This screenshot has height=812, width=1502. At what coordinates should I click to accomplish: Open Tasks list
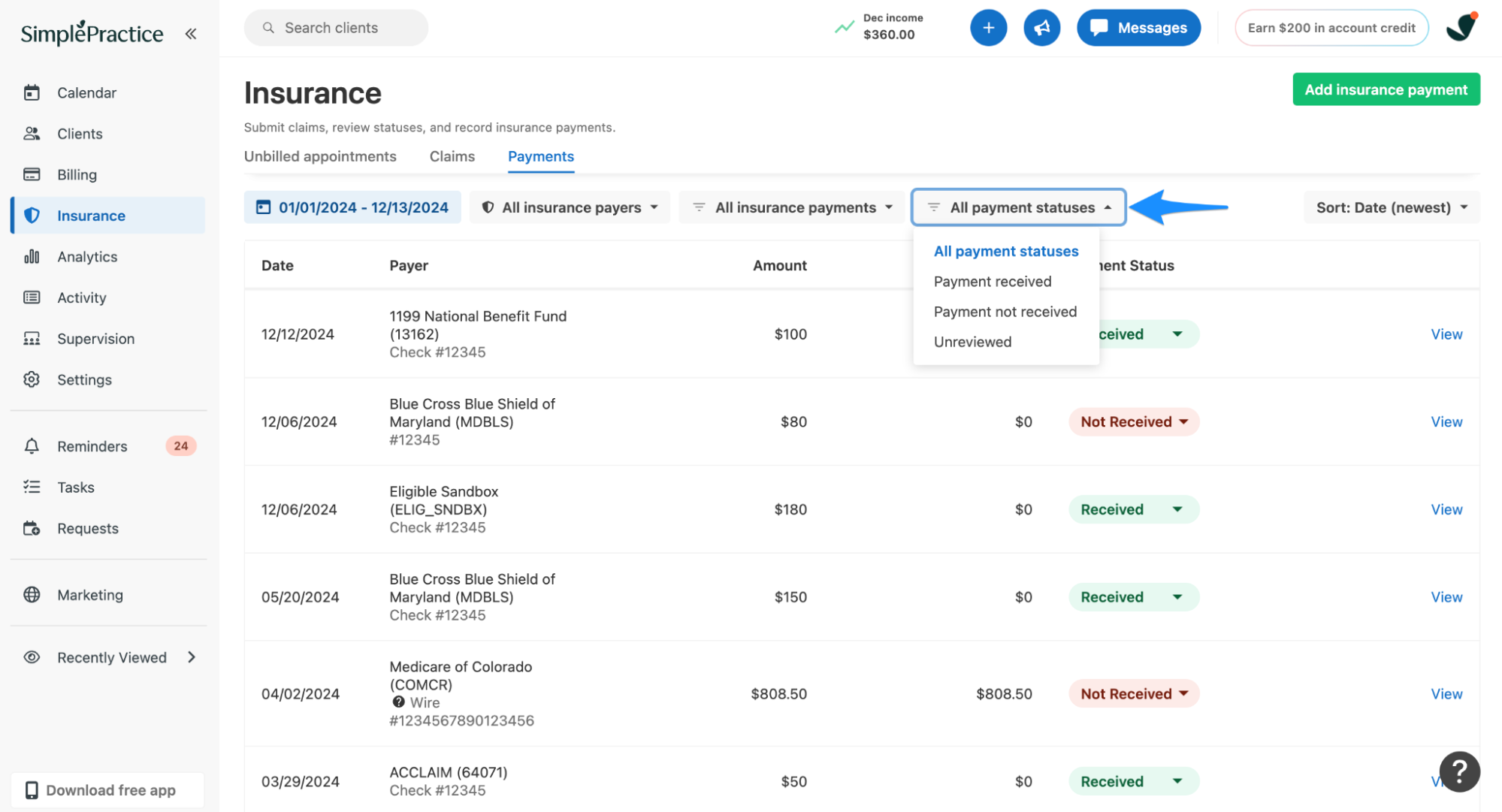[x=76, y=487]
